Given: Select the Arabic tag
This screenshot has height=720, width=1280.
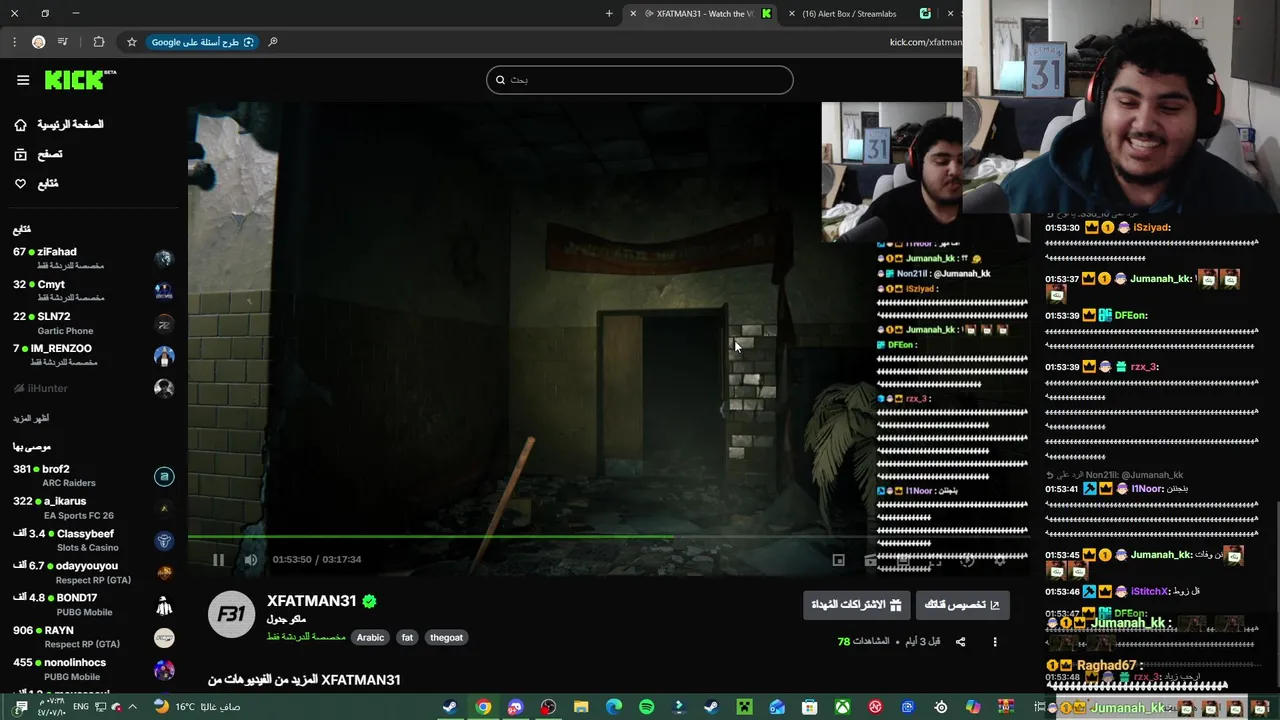Looking at the screenshot, I should click(x=370, y=637).
